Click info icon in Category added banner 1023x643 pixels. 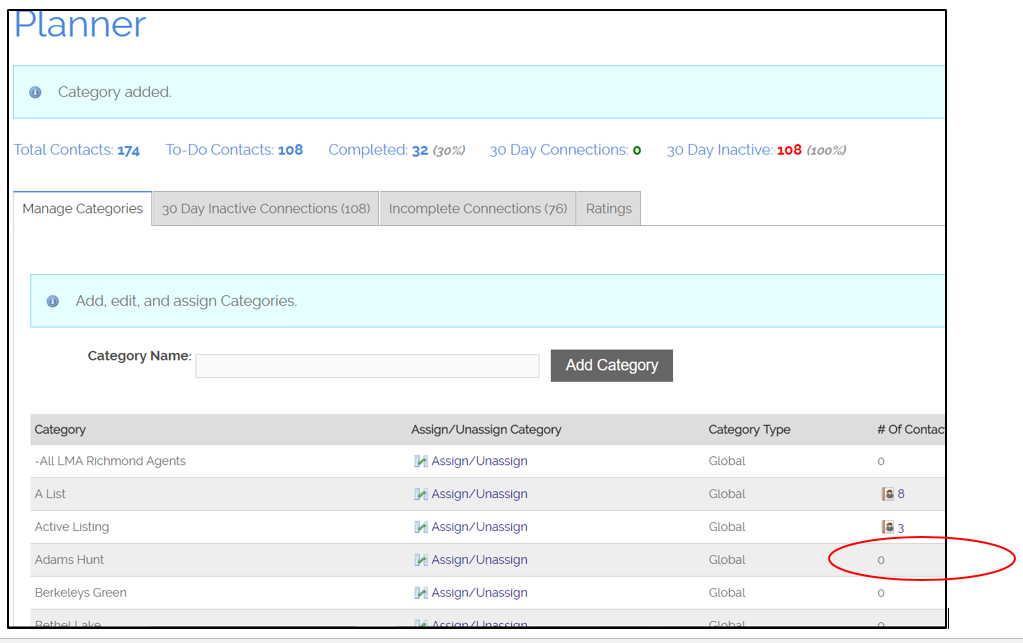[36, 92]
